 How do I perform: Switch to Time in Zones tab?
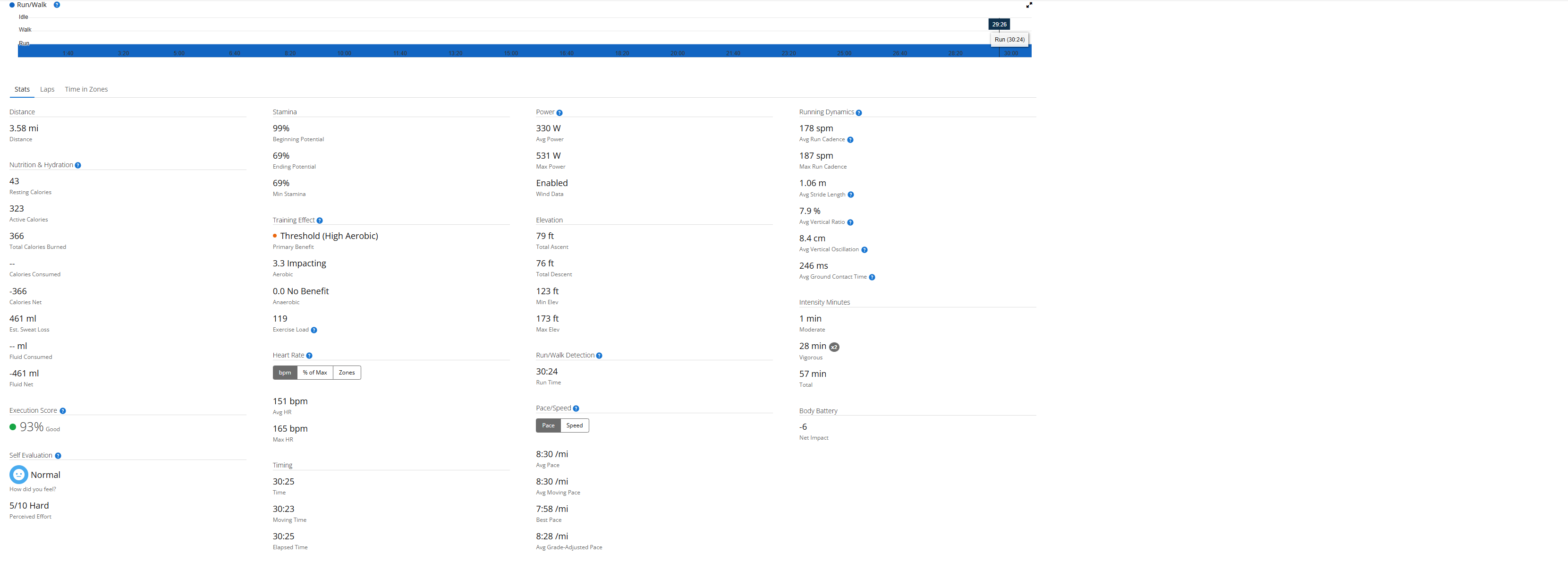86,90
